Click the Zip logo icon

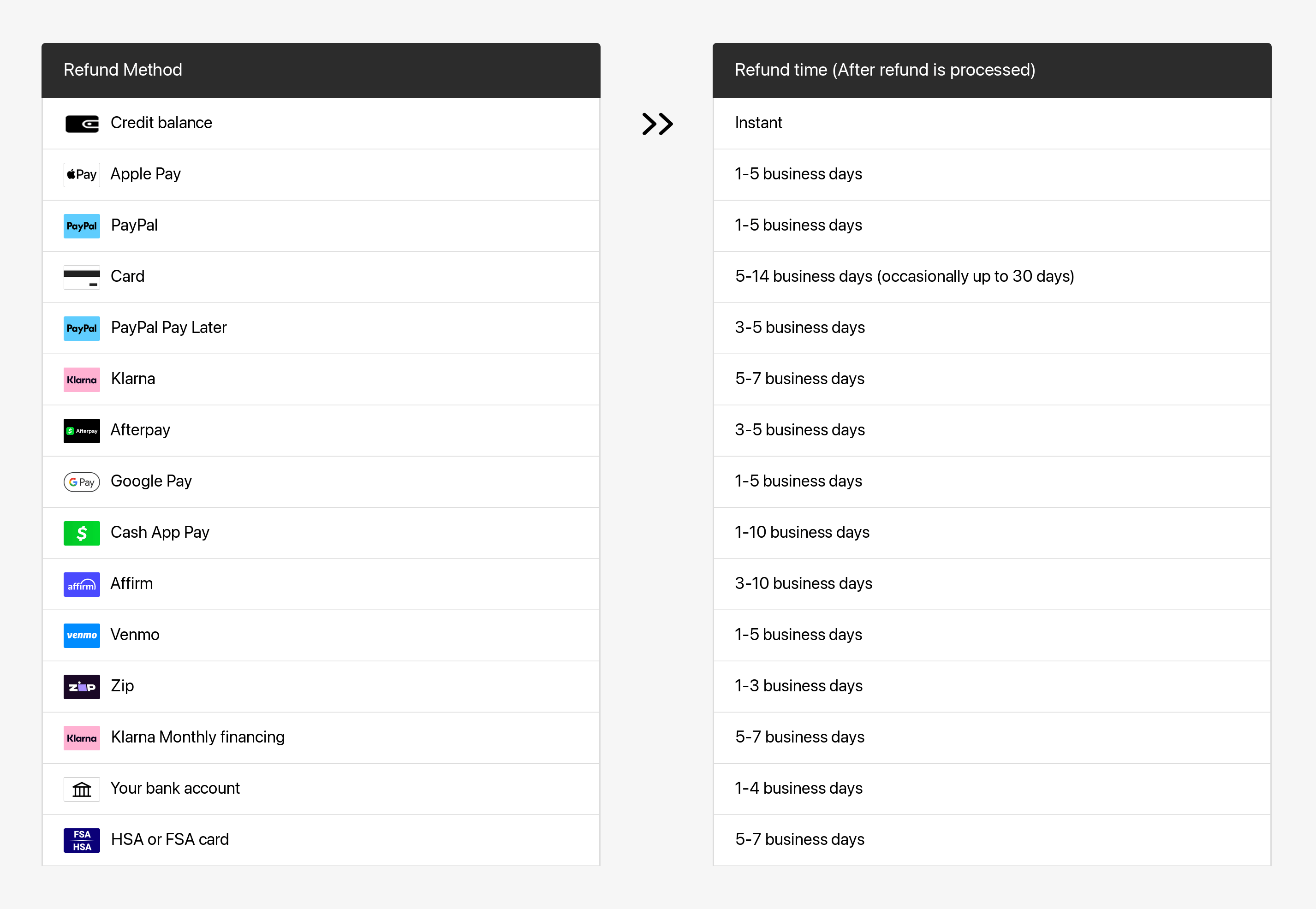tap(82, 687)
